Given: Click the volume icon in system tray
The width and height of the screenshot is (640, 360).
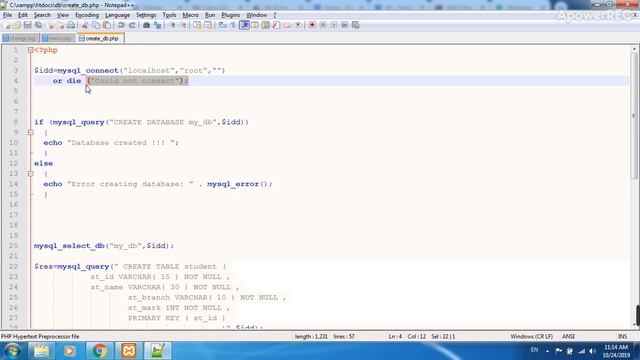Looking at the screenshot, I should click(x=593, y=351).
